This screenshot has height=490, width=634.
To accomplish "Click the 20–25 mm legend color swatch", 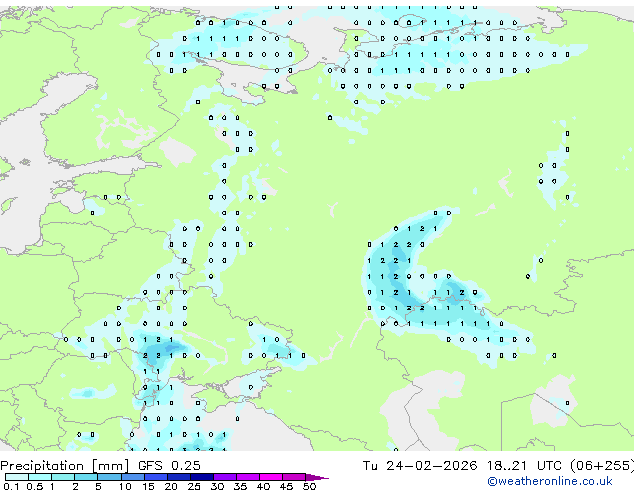I will click(x=179, y=477).
